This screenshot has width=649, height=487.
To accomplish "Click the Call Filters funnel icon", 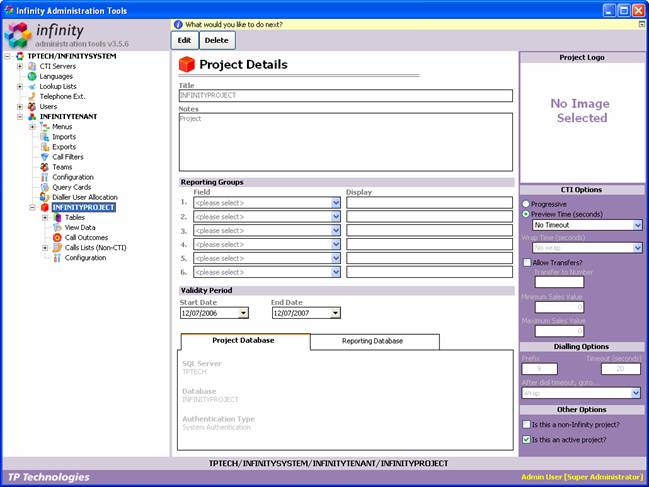I will 45,157.
